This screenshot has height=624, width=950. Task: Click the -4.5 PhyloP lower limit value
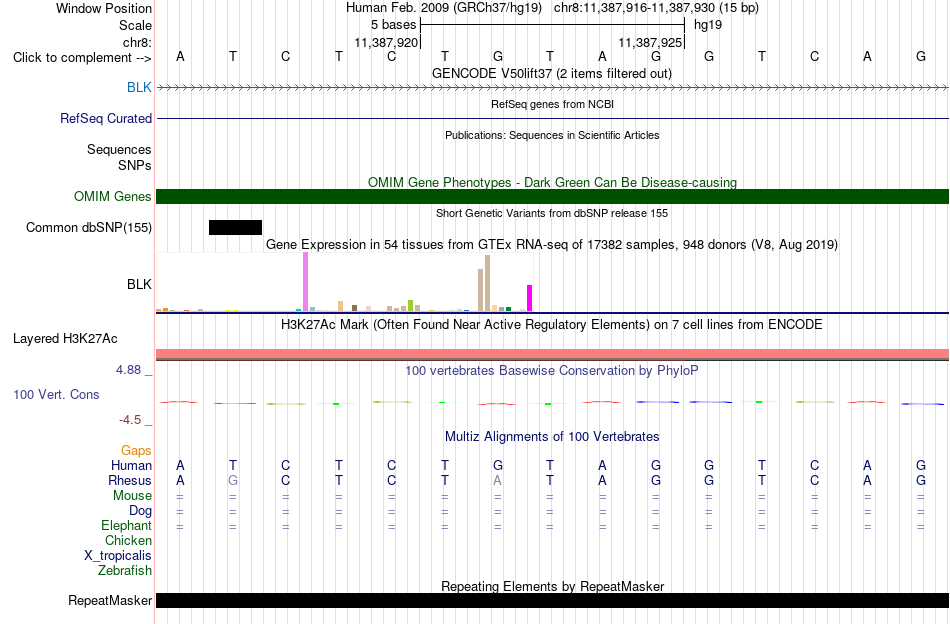click(x=130, y=420)
